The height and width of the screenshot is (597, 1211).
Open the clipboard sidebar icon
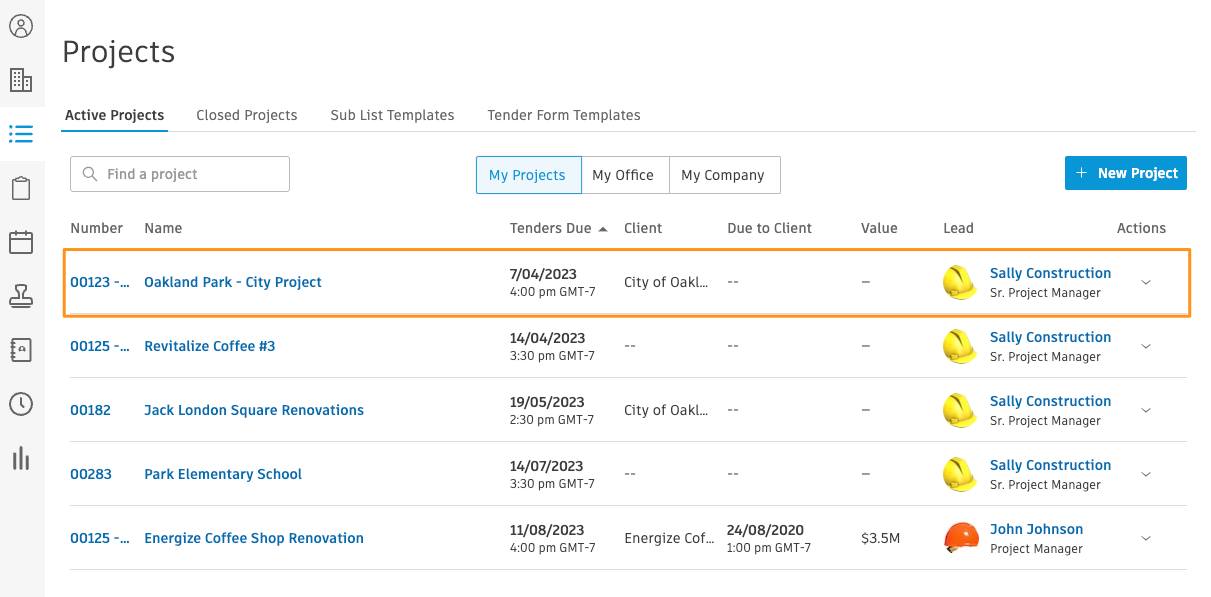[x=21, y=188]
